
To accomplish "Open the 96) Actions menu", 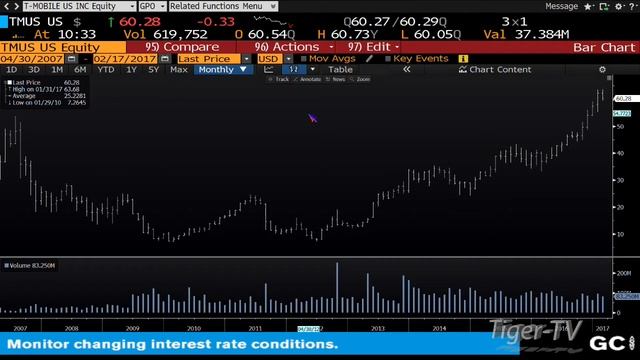I will [x=294, y=47].
